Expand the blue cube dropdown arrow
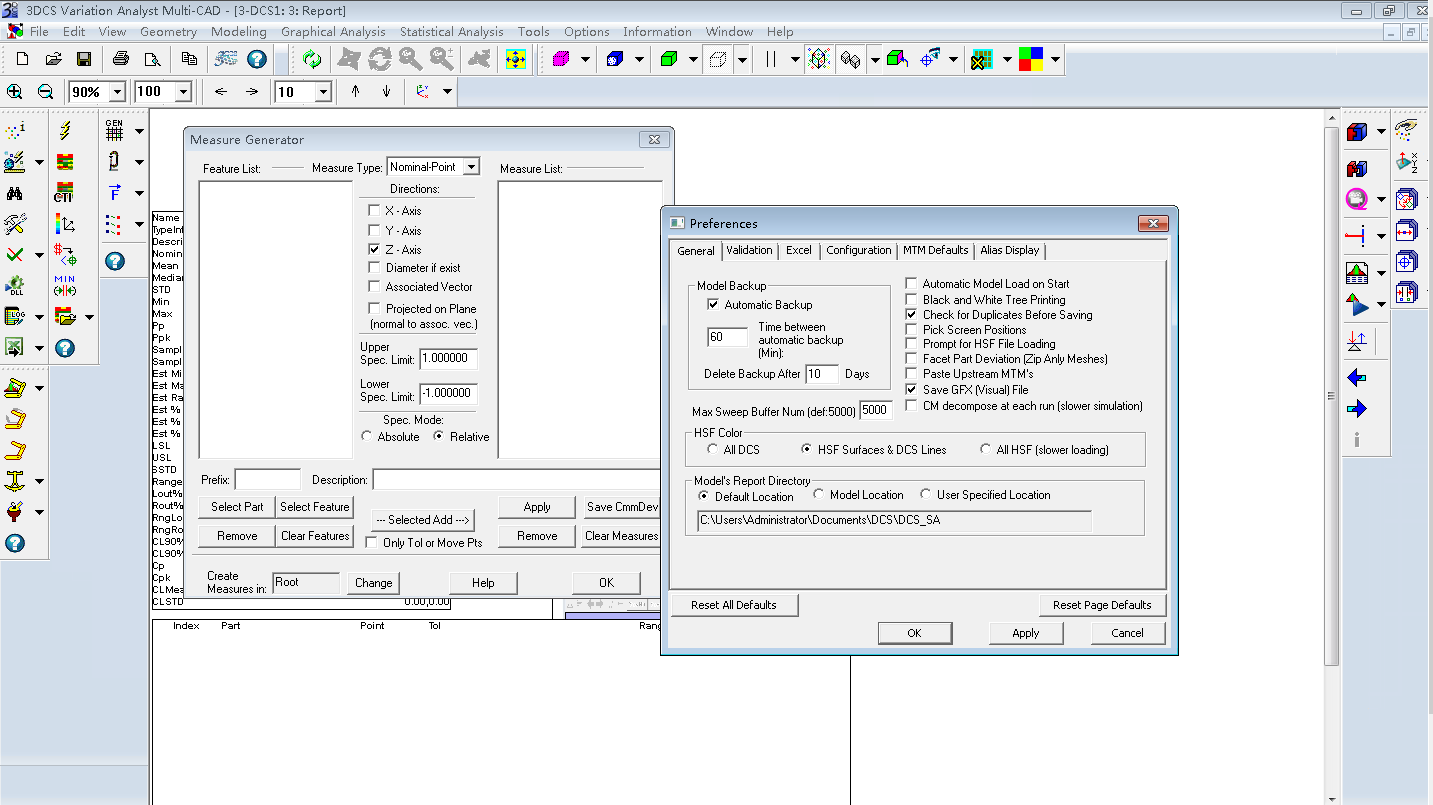This screenshot has width=1433, height=805. point(639,60)
